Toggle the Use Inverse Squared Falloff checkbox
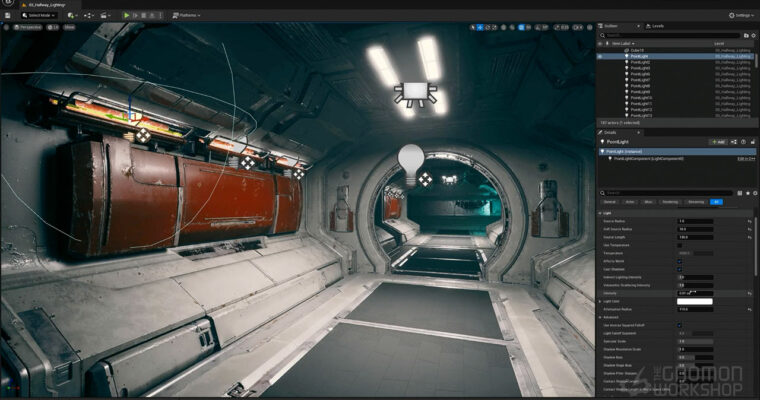Viewport: 760px width, 400px height. [x=679, y=325]
